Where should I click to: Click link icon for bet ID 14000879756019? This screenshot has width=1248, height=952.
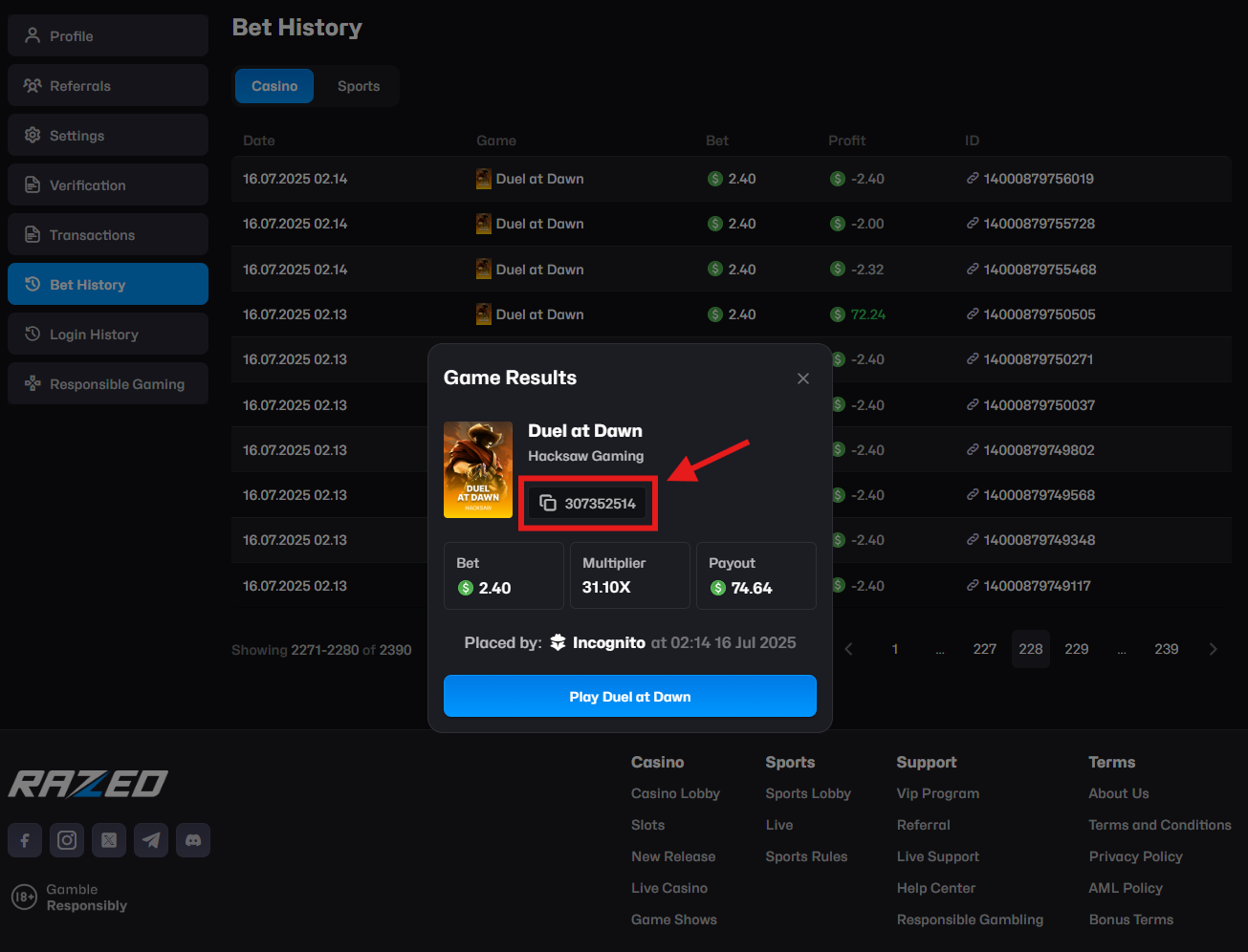coord(973,179)
